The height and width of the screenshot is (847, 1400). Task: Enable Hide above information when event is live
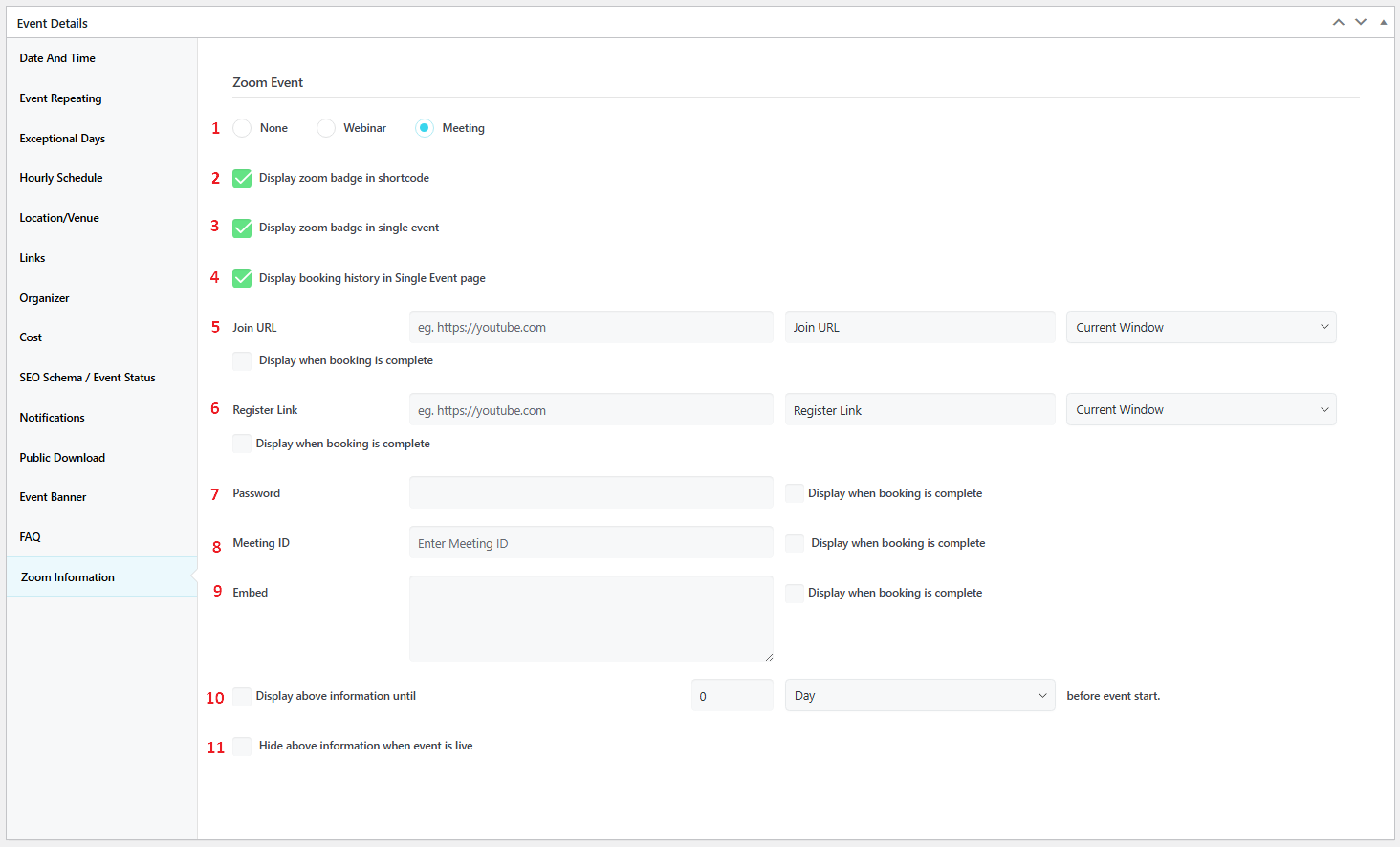click(x=242, y=747)
